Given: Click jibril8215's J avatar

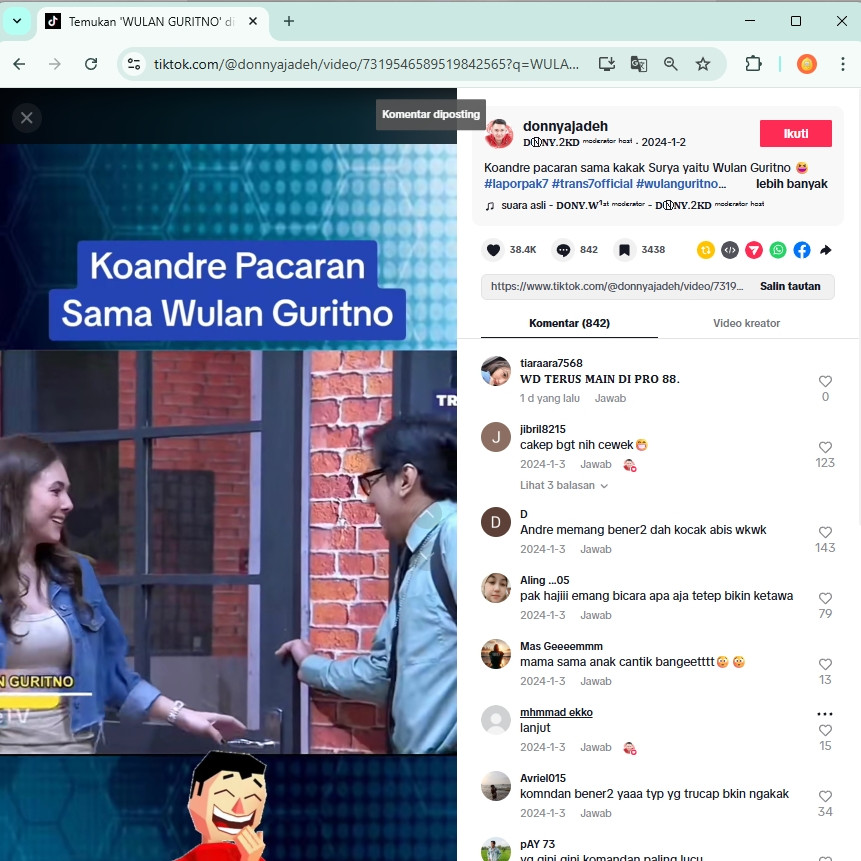Looking at the screenshot, I should pos(496,437).
